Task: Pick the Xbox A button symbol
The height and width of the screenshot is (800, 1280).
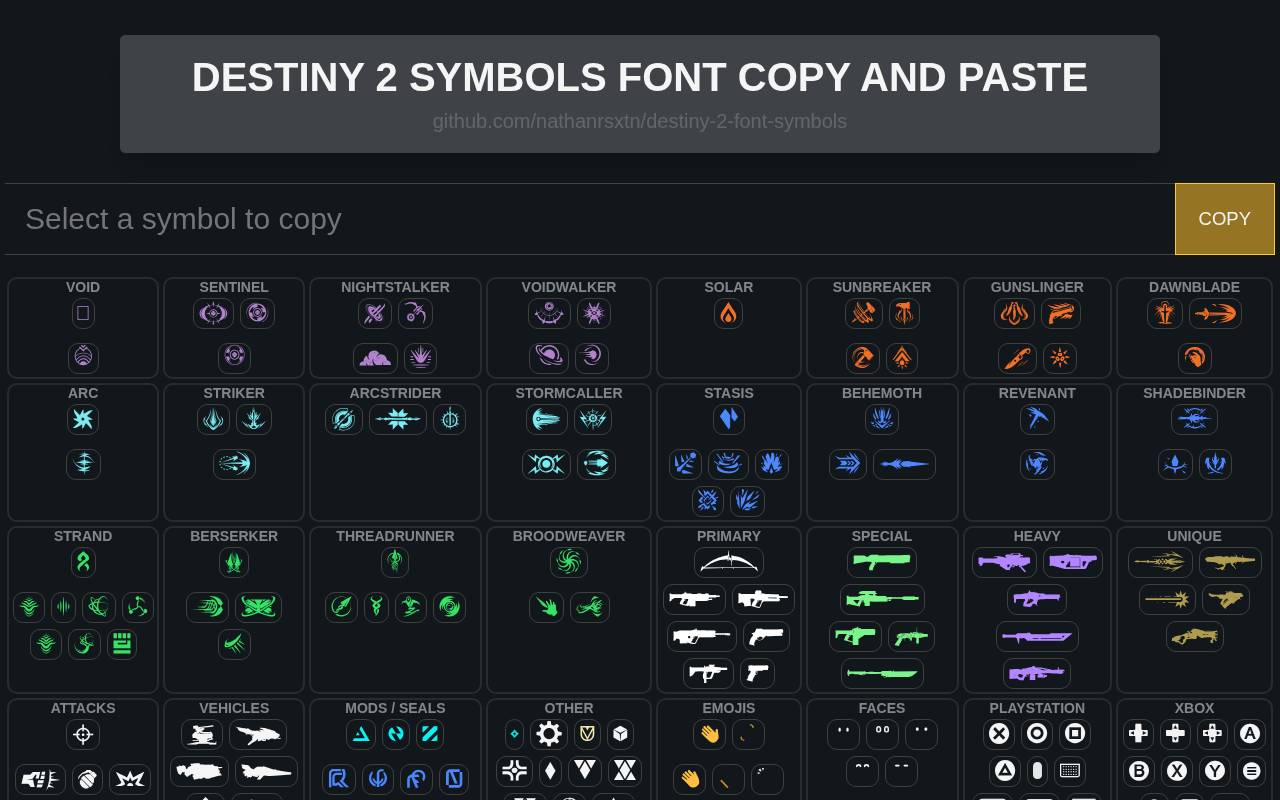Action: click(1250, 734)
